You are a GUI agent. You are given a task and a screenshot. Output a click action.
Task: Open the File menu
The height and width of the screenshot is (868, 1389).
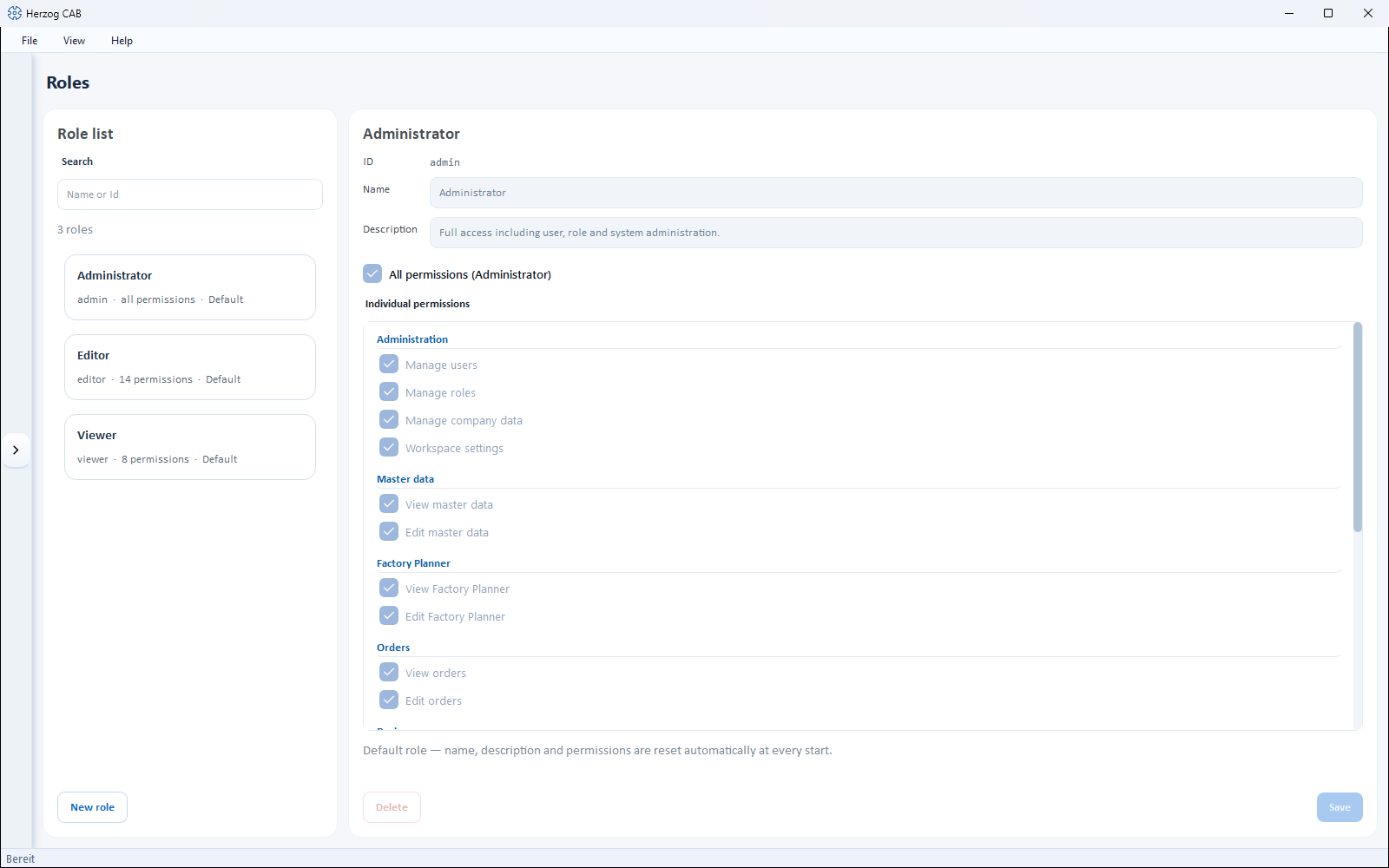(x=30, y=41)
